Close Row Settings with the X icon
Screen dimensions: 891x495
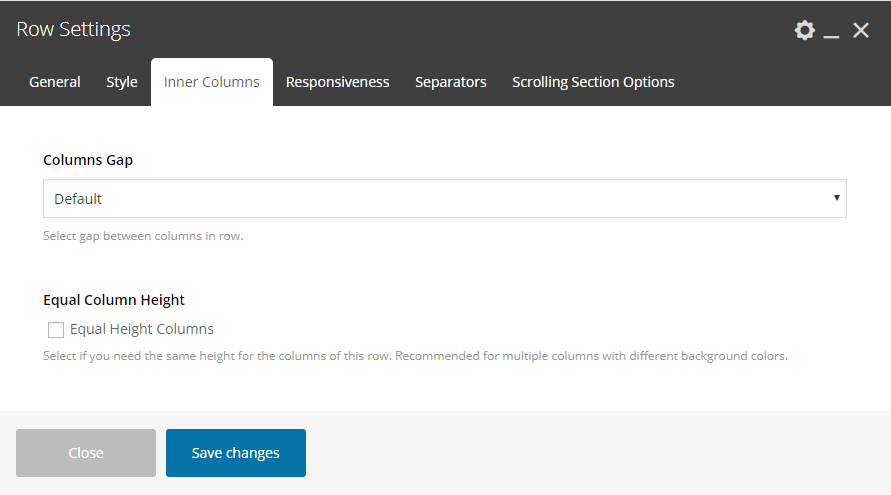pyautogui.click(x=861, y=30)
